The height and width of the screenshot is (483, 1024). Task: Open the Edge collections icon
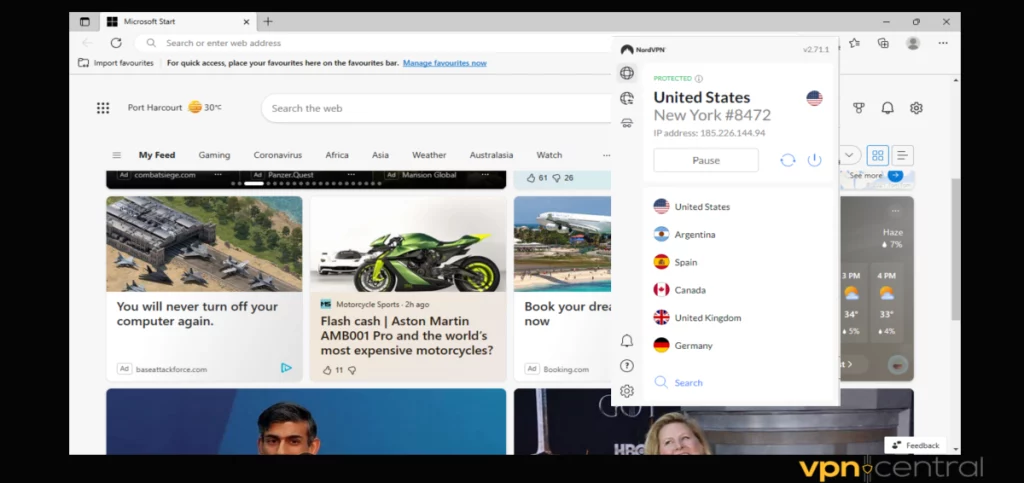pos(883,43)
